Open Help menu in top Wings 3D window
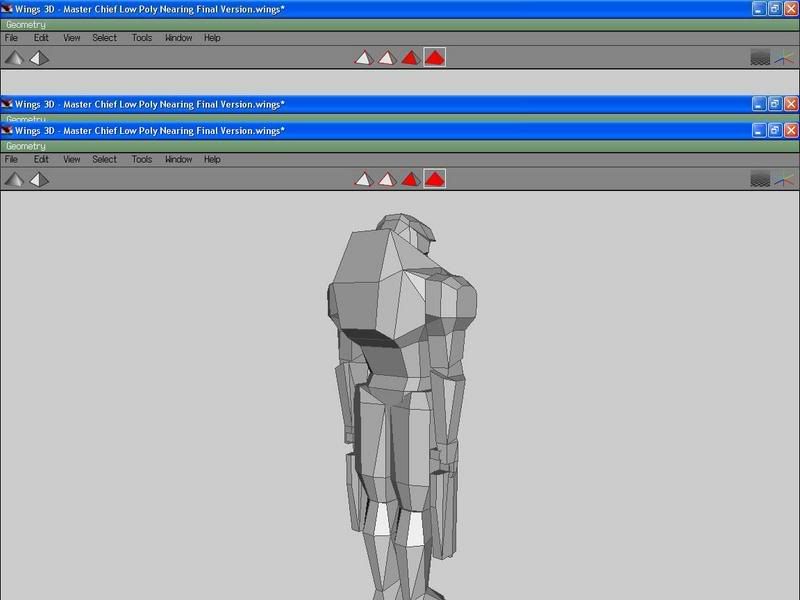This screenshot has height=600, width=800. tap(212, 38)
